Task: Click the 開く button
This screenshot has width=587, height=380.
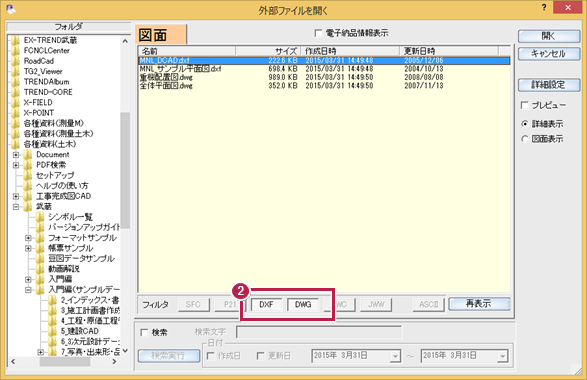Action: pyautogui.click(x=549, y=36)
